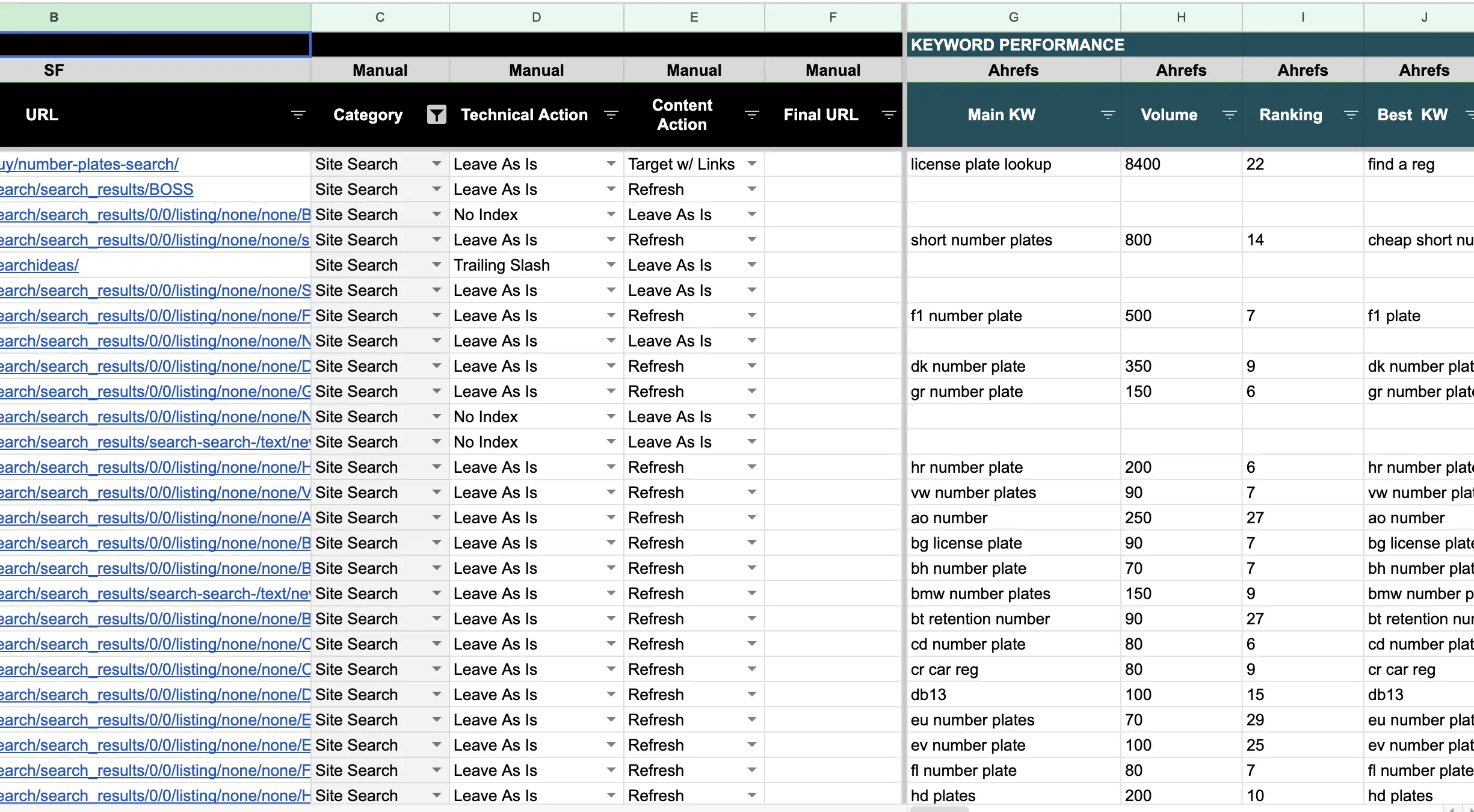The width and height of the screenshot is (1474, 812).
Task: Select ranking value 29 cell
Action: [x=1303, y=720]
